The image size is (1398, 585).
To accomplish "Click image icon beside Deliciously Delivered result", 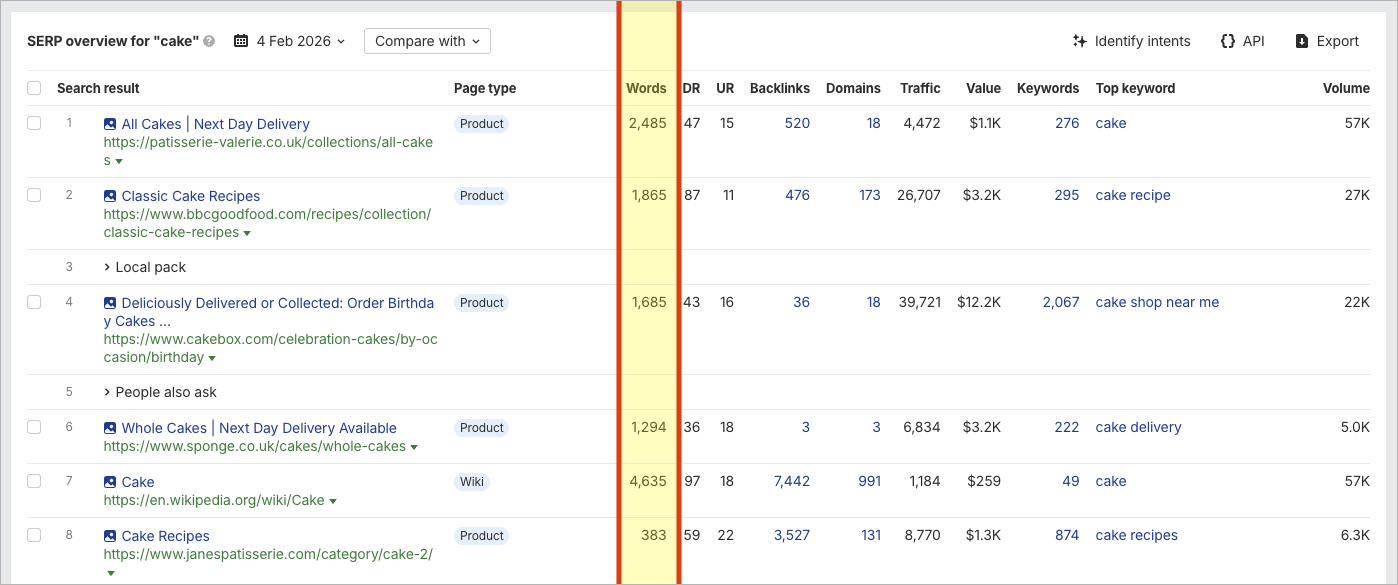I will click(x=110, y=303).
